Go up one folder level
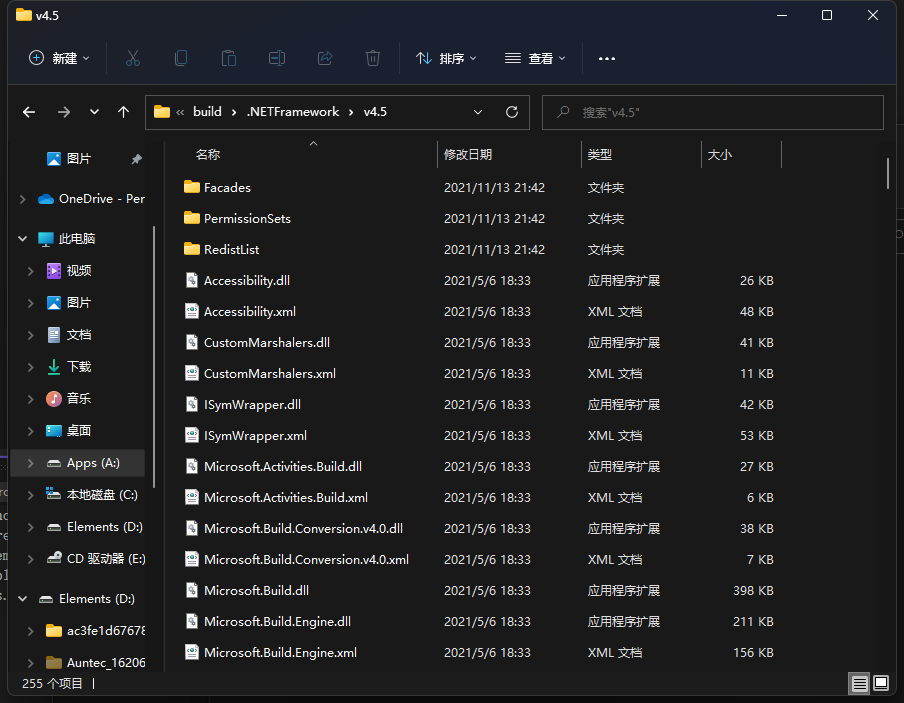This screenshot has height=703, width=904. 123,112
